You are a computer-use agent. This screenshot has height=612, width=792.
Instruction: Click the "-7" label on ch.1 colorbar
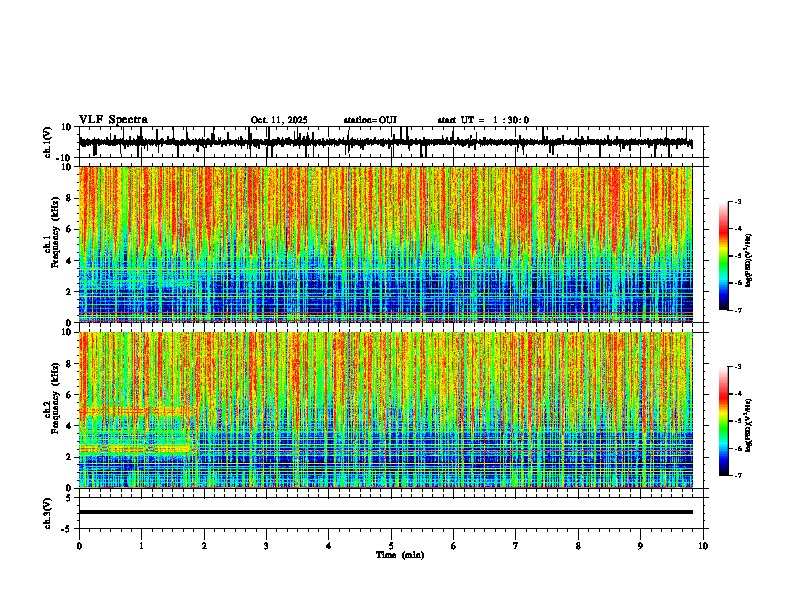737,310
